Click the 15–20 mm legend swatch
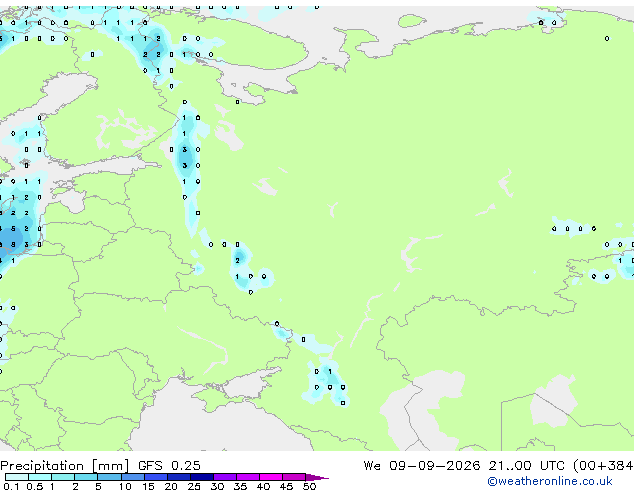Screen dimensions: 634x490 point(156,477)
